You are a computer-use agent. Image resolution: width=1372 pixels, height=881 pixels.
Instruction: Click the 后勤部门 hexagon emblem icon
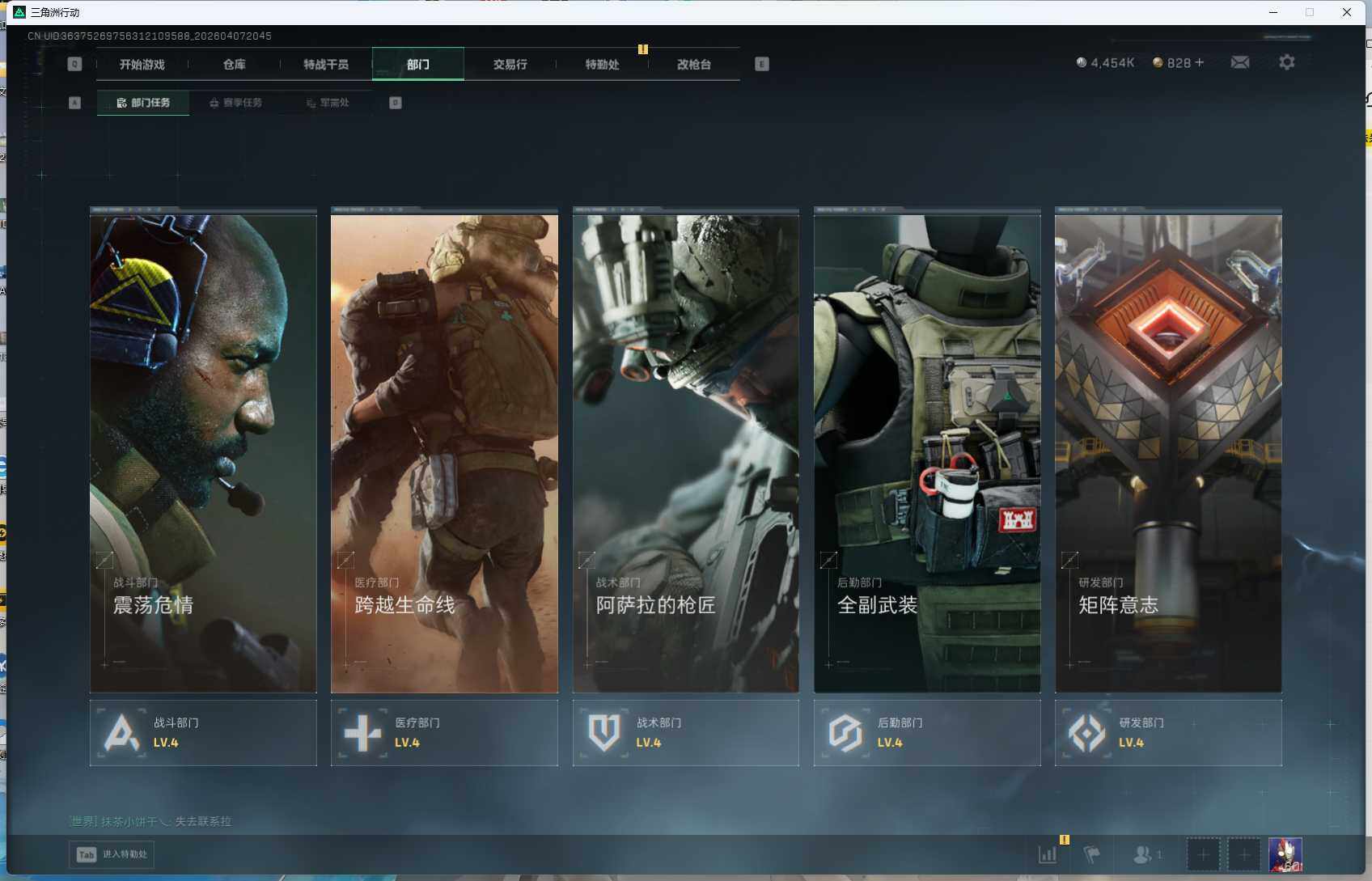(x=845, y=733)
